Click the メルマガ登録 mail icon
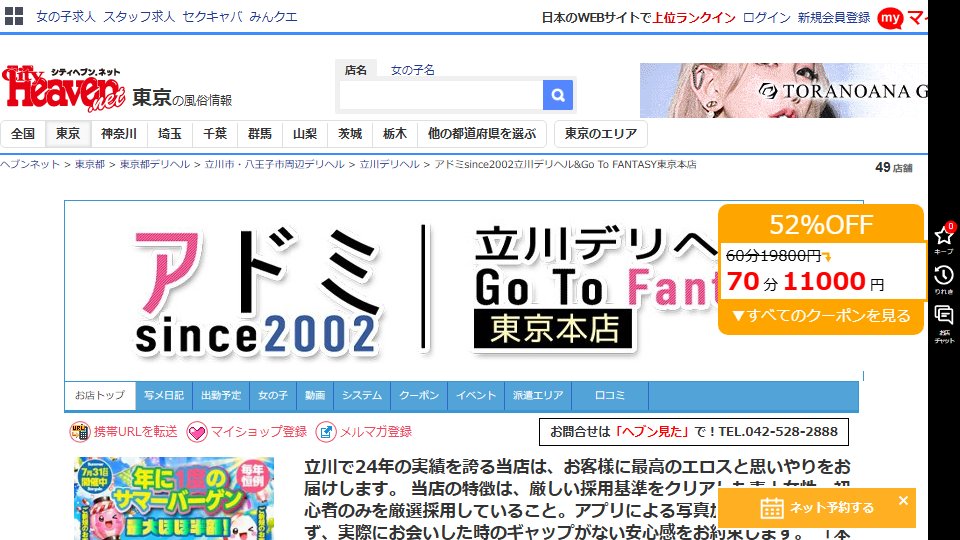 (x=326, y=432)
